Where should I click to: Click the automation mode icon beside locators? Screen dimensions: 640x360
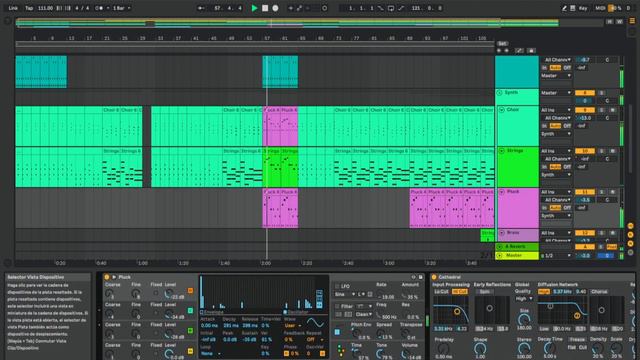point(519,51)
